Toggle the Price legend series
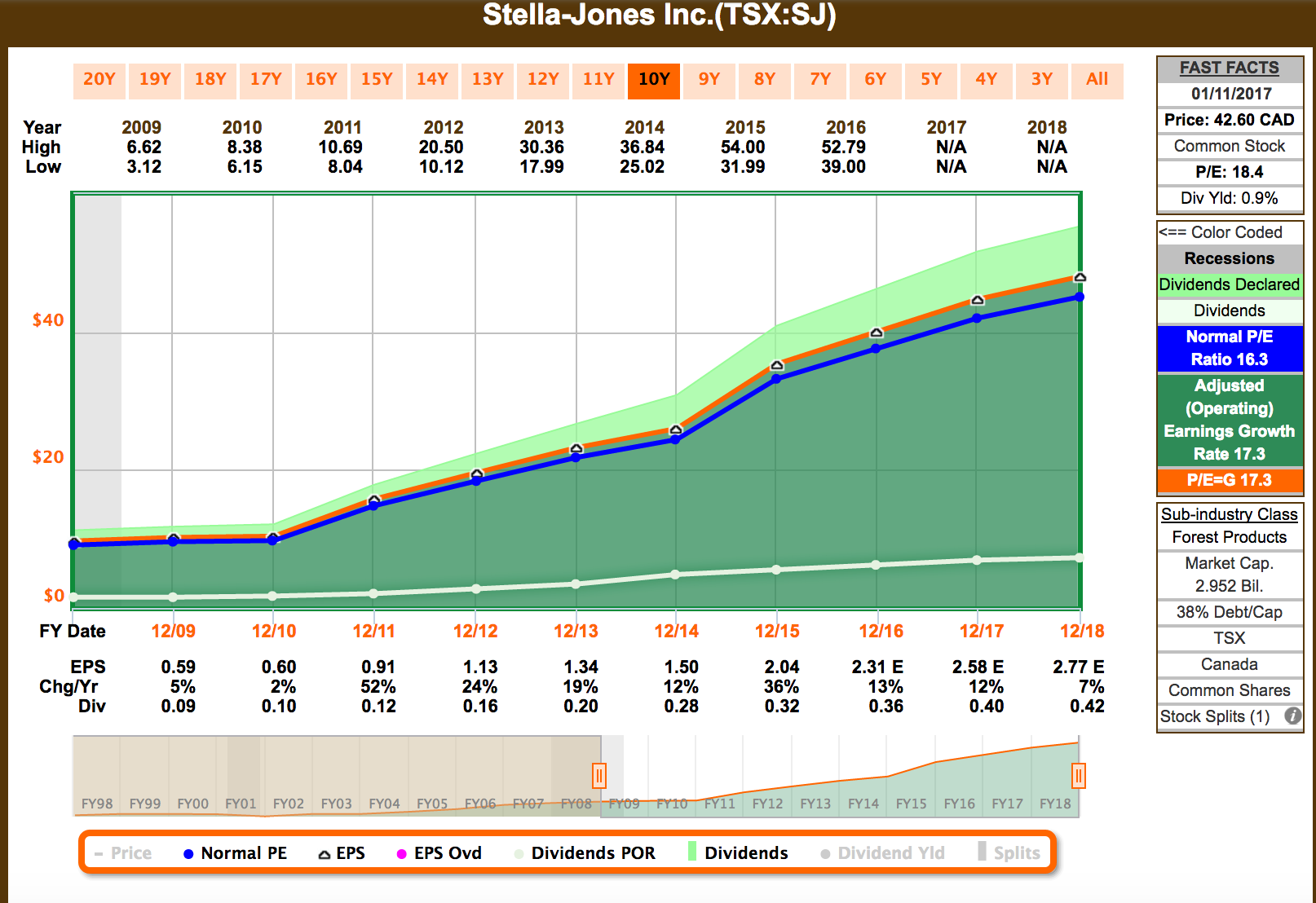Viewport: 1316px width, 903px height. point(123,853)
